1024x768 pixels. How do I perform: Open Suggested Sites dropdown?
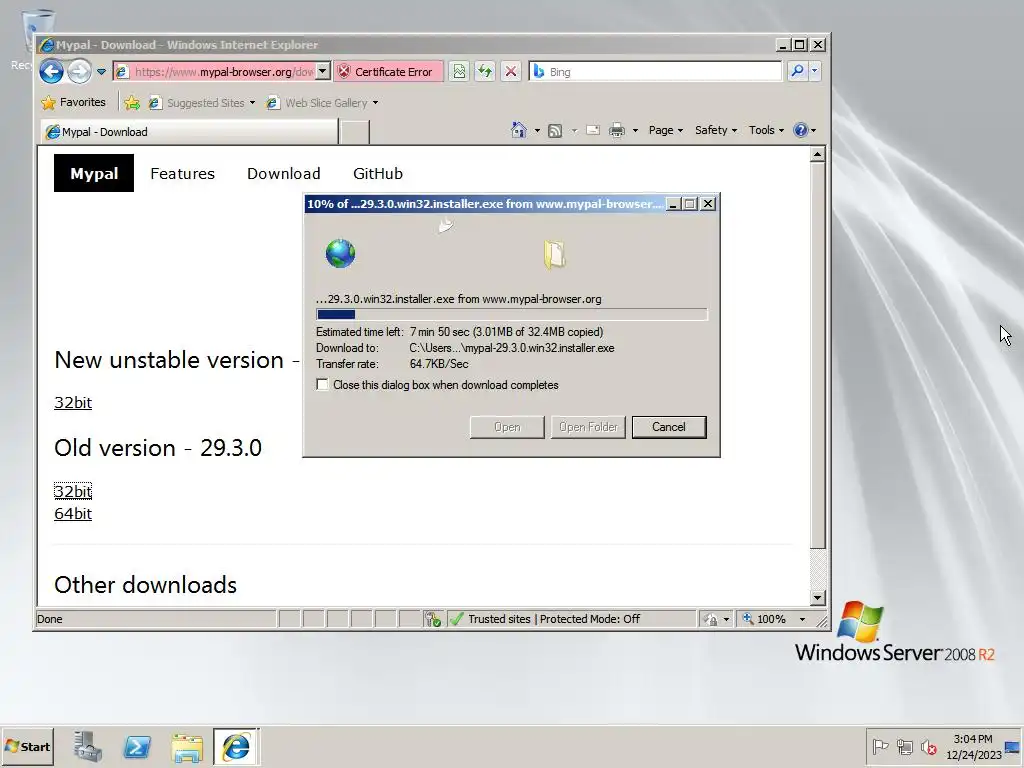tap(201, 103)
